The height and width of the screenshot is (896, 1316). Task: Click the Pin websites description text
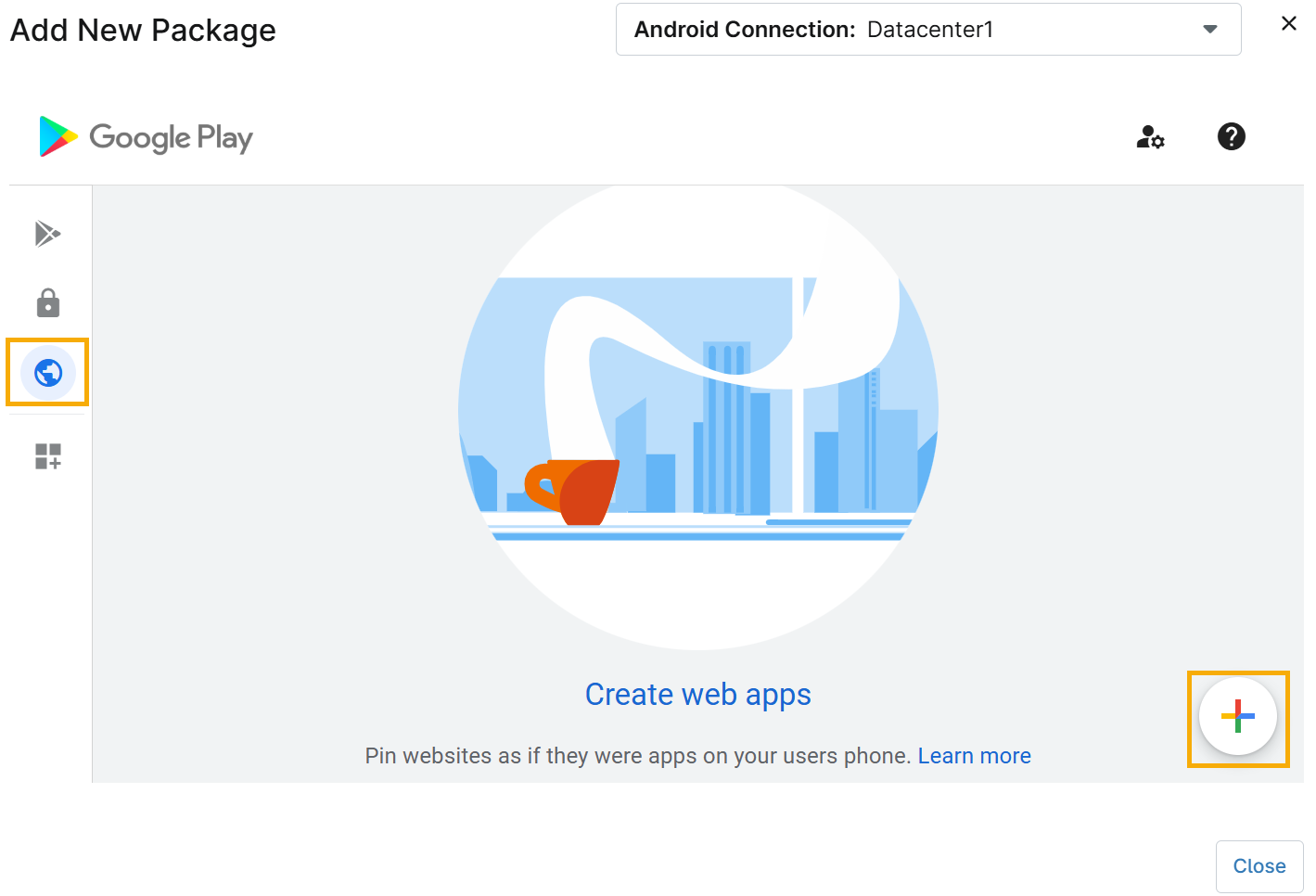(638, 756)
